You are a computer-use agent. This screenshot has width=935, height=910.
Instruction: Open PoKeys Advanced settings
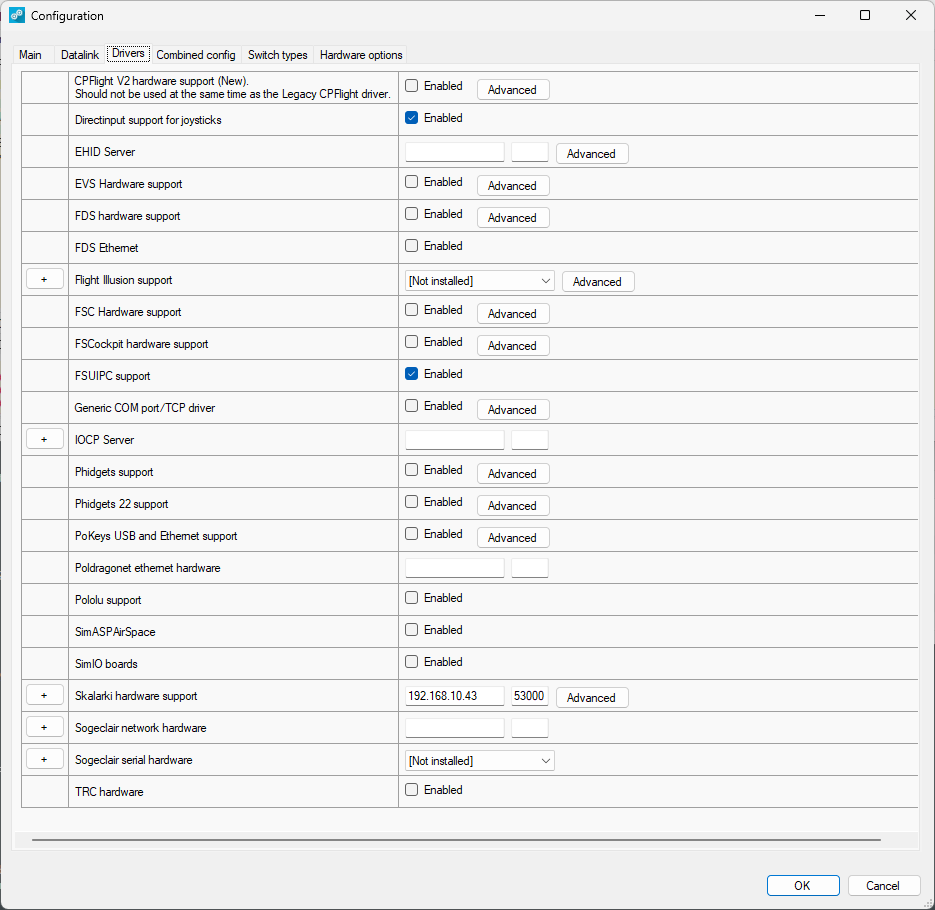(513, 538)
